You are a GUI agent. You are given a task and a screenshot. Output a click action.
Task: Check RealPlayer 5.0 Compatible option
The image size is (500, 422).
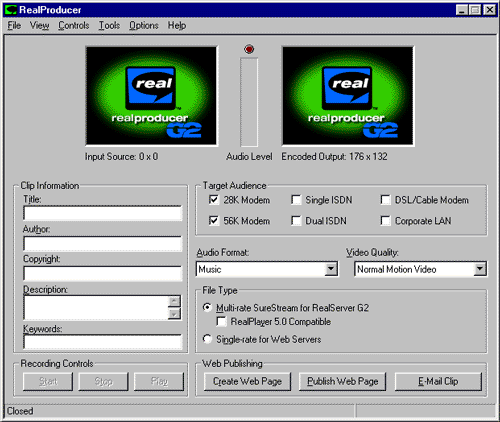point(221,322)
